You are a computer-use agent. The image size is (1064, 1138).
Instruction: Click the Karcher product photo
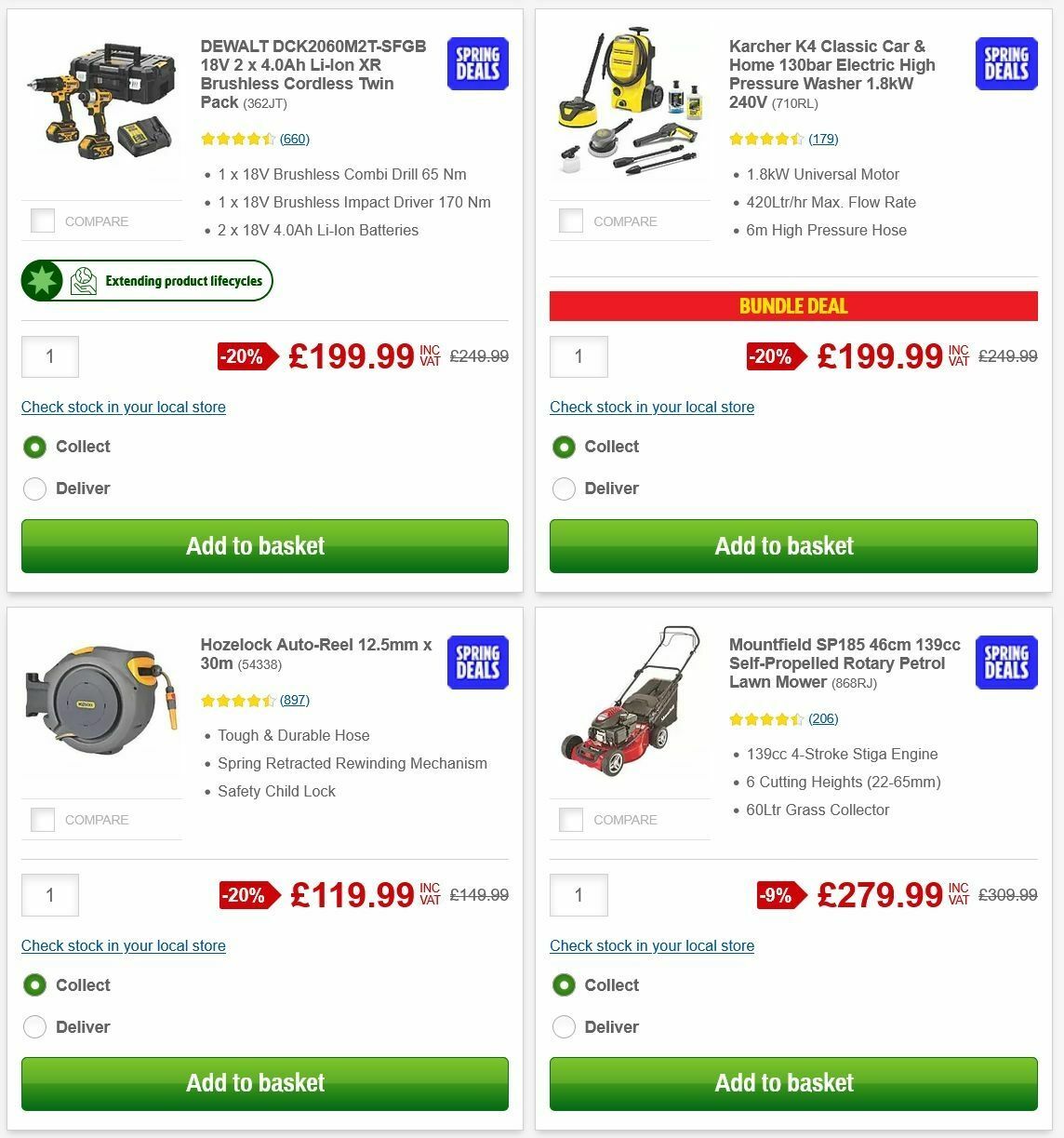click(x=630, y=104)
